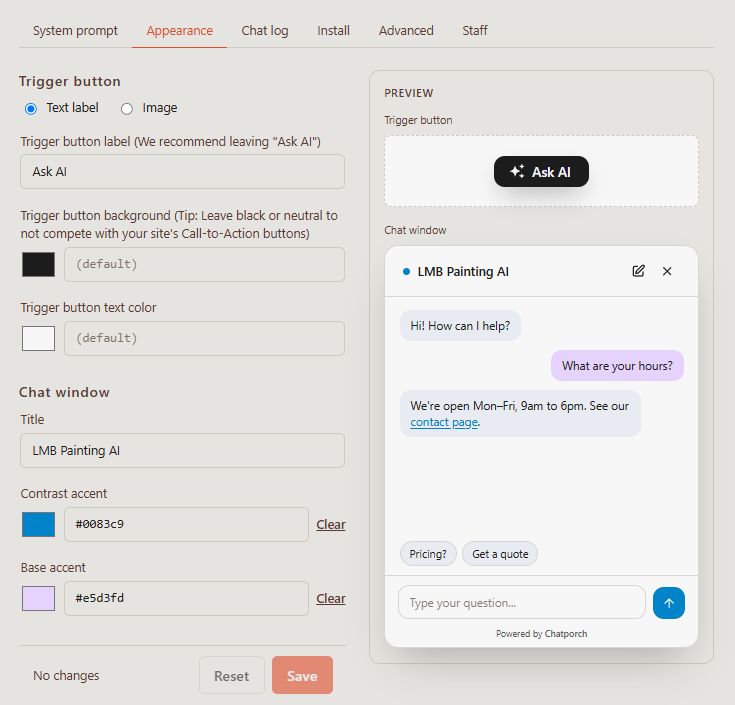
Task: Open the blue Contrast accent color swatch
Action: click(38, 524)
